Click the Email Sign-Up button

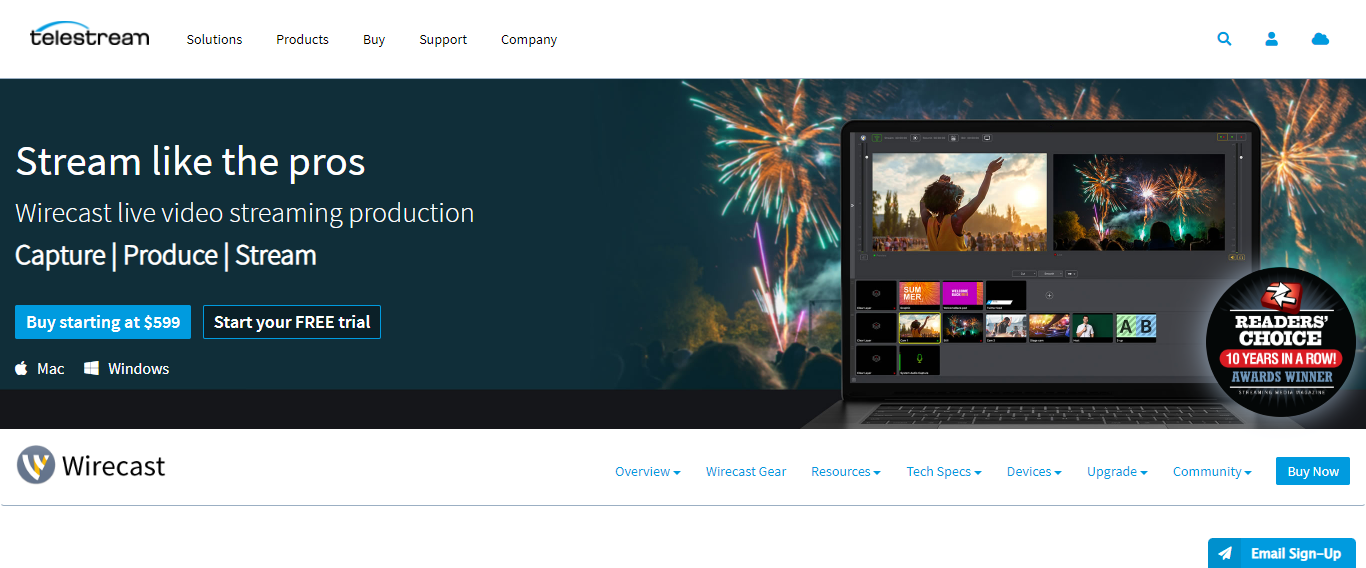(1282, 553)
